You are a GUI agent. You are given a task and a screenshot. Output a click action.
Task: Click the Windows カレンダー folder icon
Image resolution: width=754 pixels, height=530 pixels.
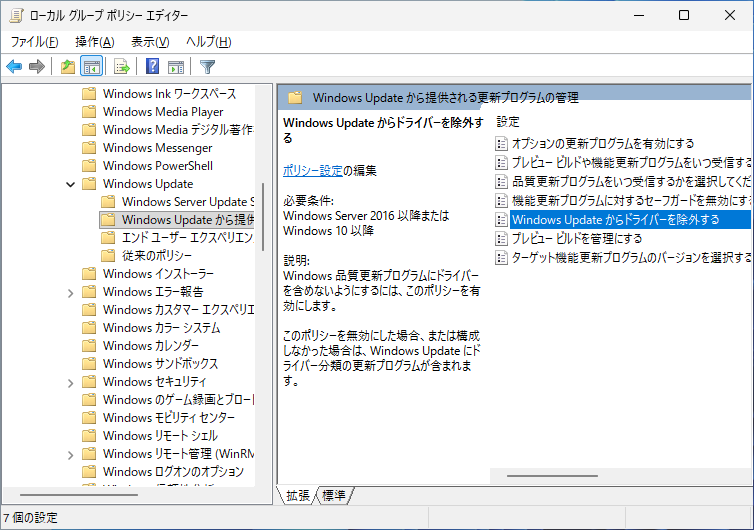(89, 345)
